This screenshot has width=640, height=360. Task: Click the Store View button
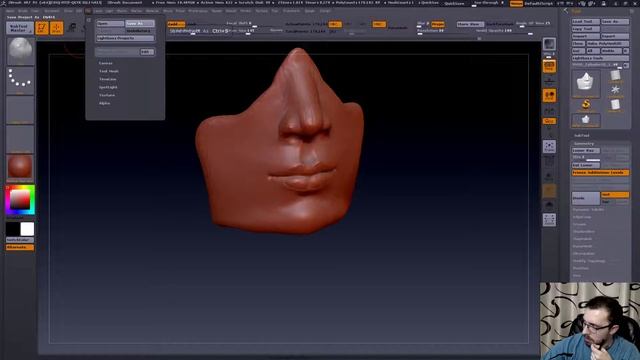tap(470, 24)
